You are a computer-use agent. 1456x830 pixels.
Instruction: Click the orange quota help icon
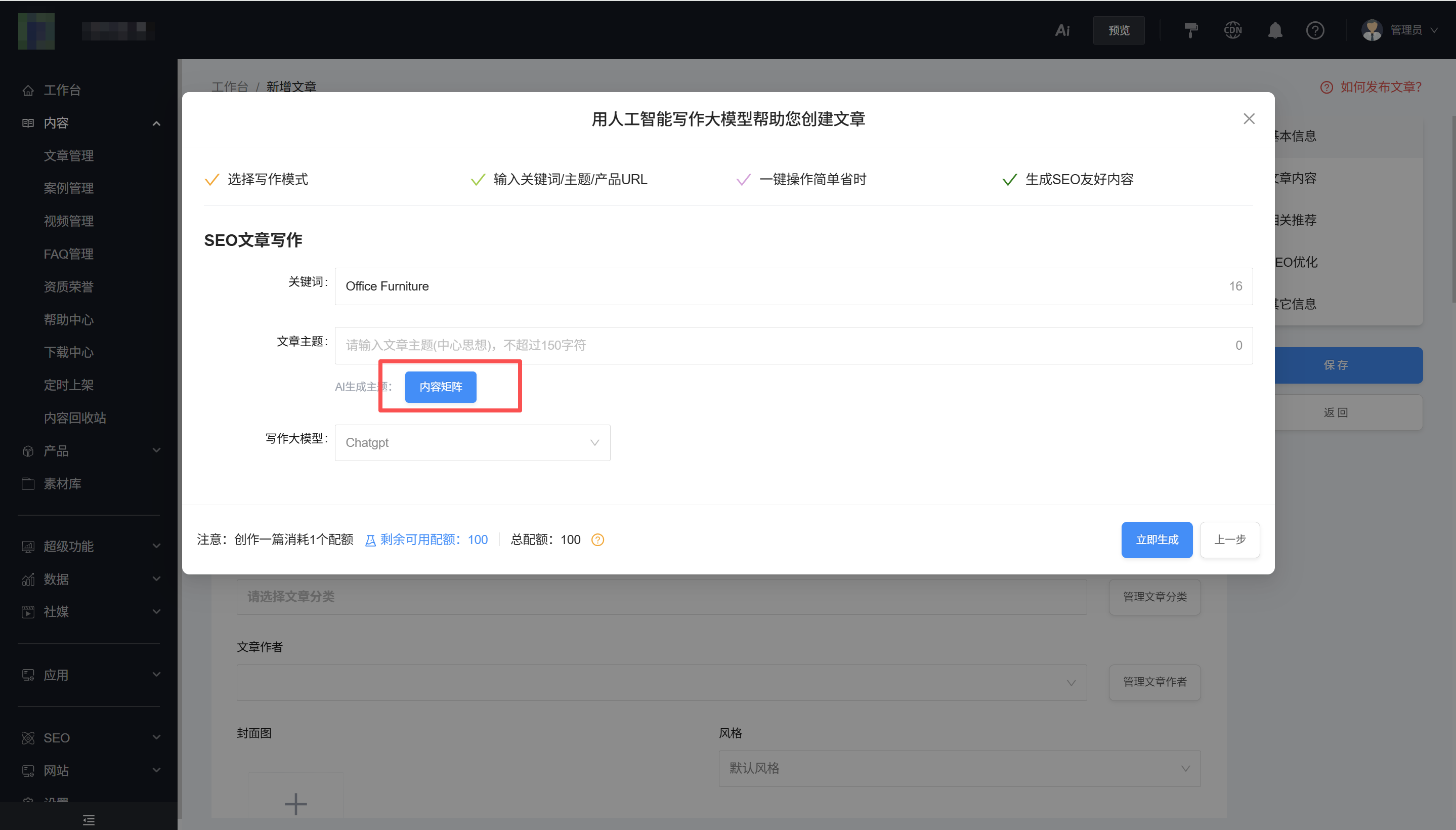coord(597,540)
